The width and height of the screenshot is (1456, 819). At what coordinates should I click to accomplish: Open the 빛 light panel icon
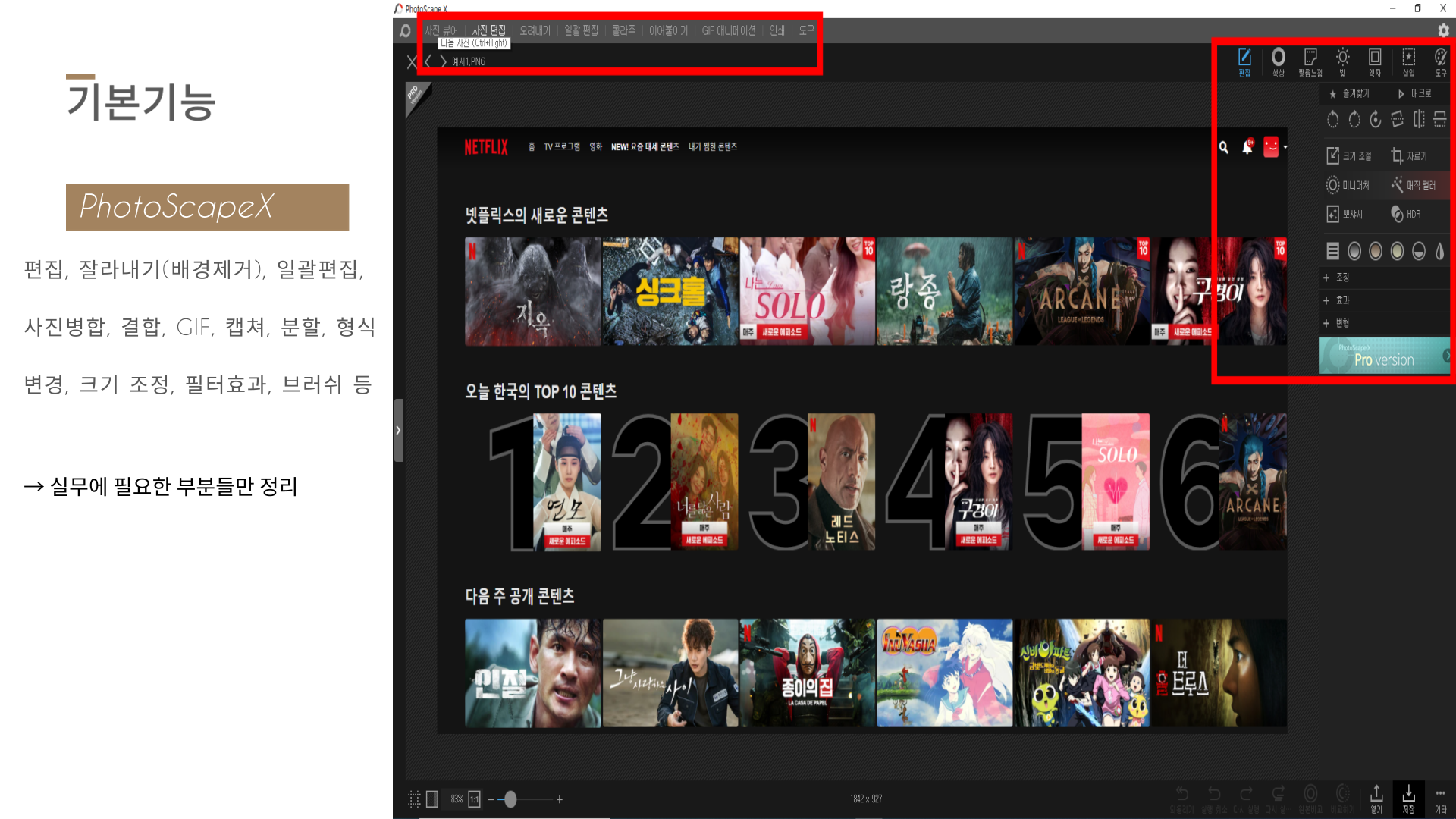click(x=1342, y=62)
